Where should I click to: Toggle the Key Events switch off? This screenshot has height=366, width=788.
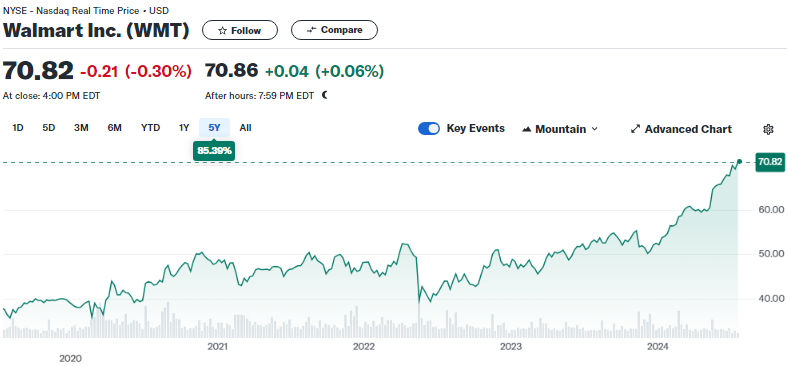[x=429, y=129]
